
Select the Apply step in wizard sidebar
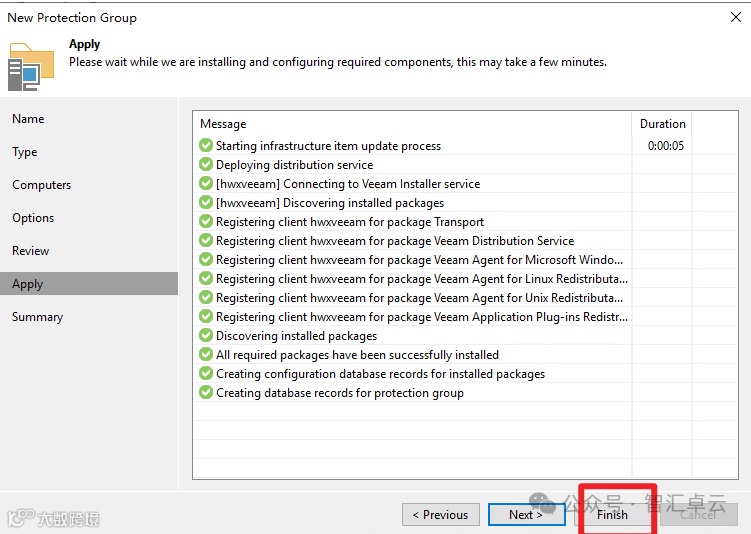pos(89,284)
